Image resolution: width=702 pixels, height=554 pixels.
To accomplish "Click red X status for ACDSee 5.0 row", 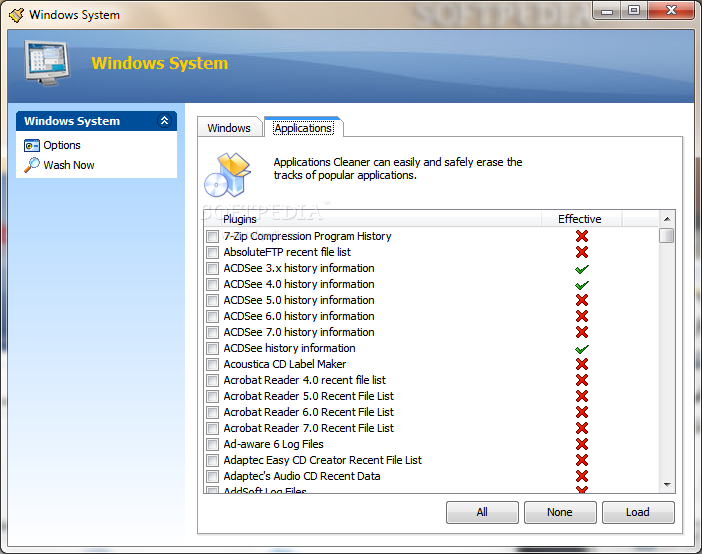I will 582,300.
